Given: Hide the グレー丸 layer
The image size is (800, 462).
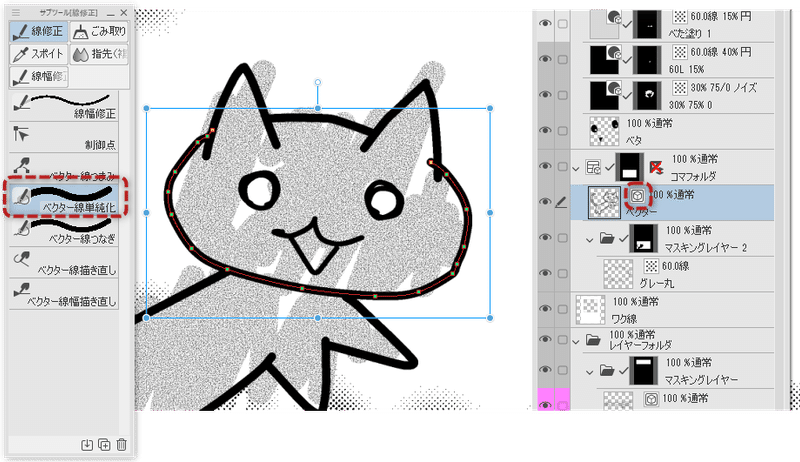Looking at the screenshot, I should [545, 273].
